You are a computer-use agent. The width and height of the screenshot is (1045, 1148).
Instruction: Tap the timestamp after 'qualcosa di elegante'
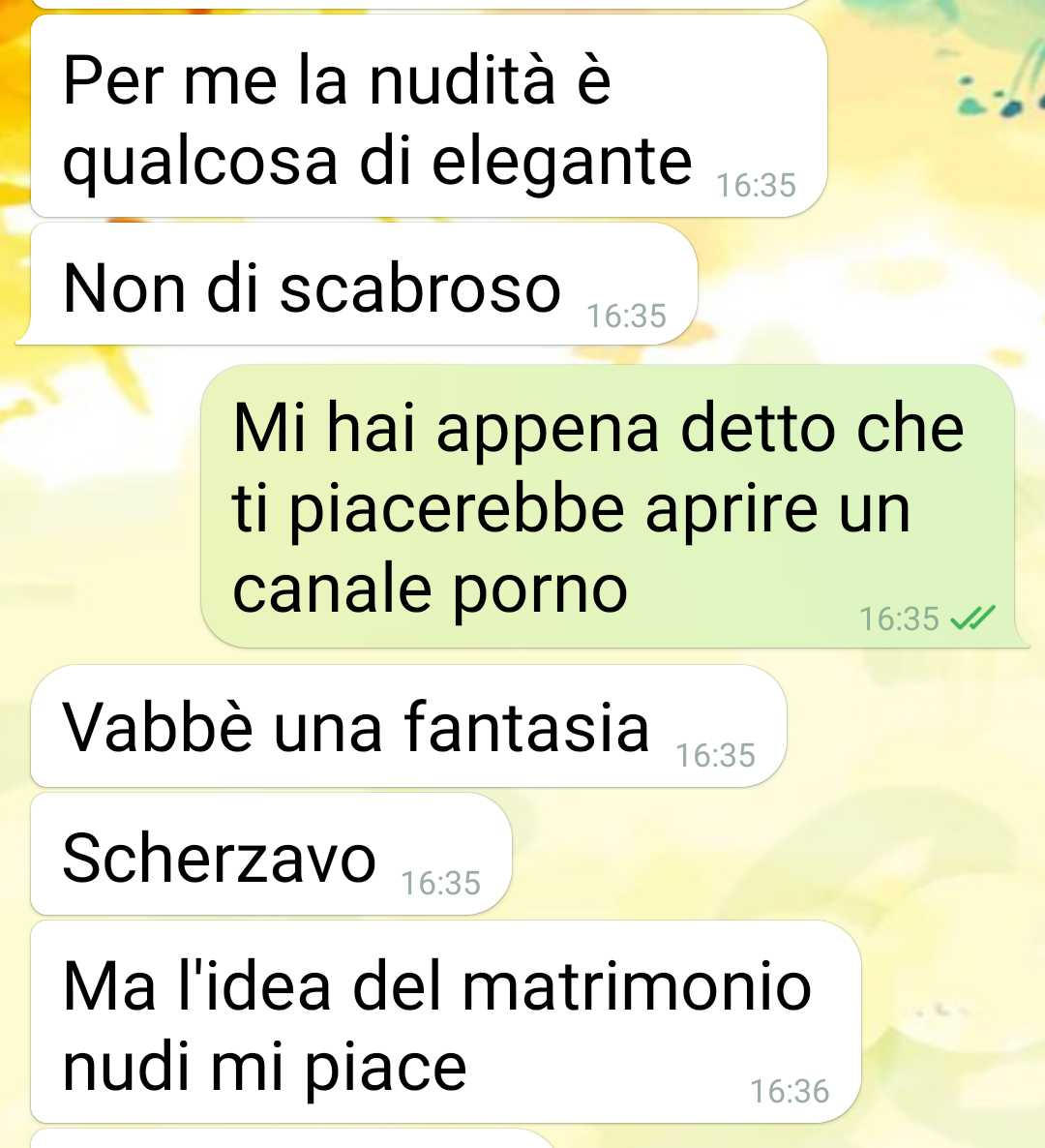756,185
